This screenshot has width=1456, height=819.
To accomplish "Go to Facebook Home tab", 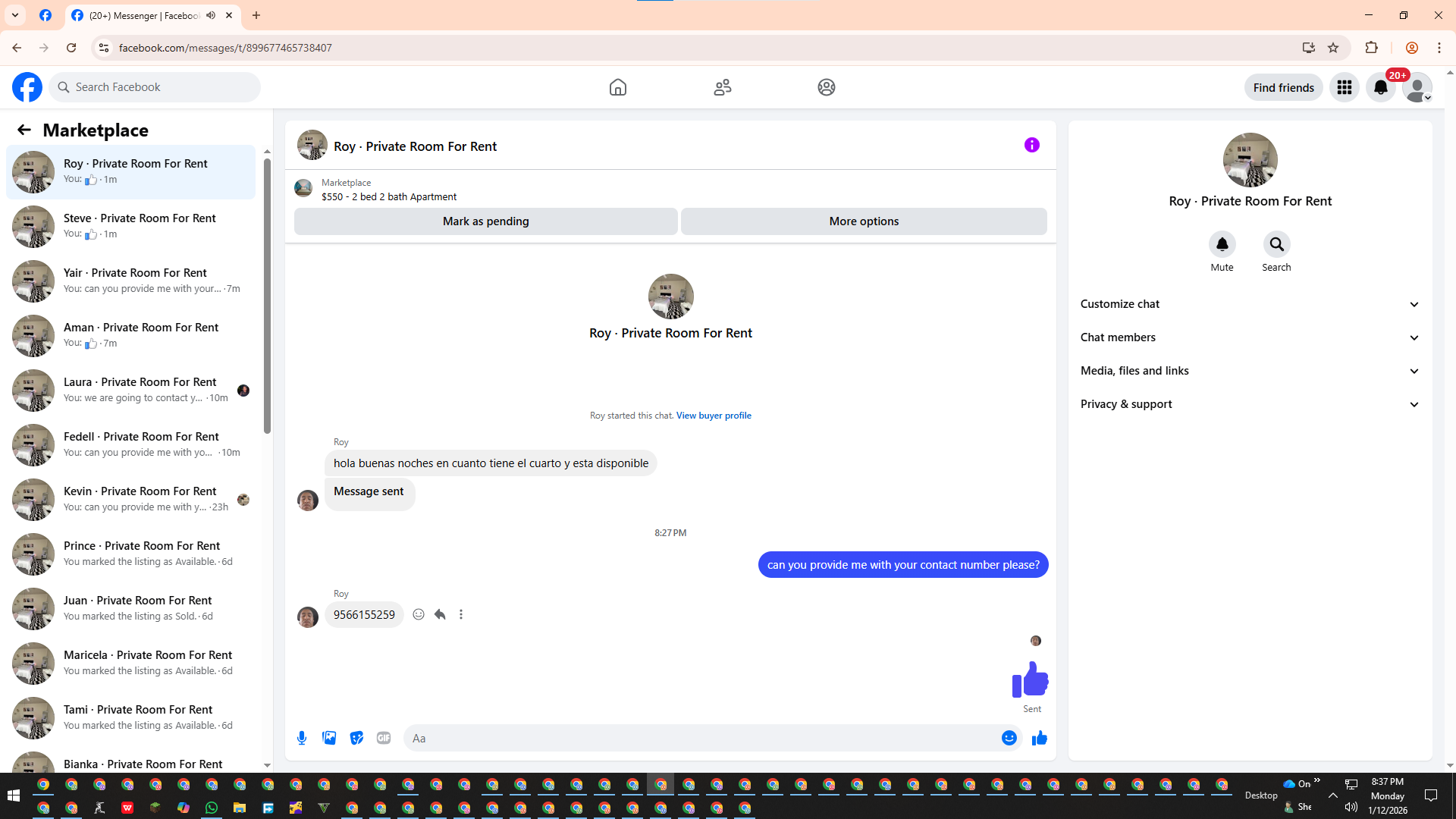I will [x=617, y=87].
